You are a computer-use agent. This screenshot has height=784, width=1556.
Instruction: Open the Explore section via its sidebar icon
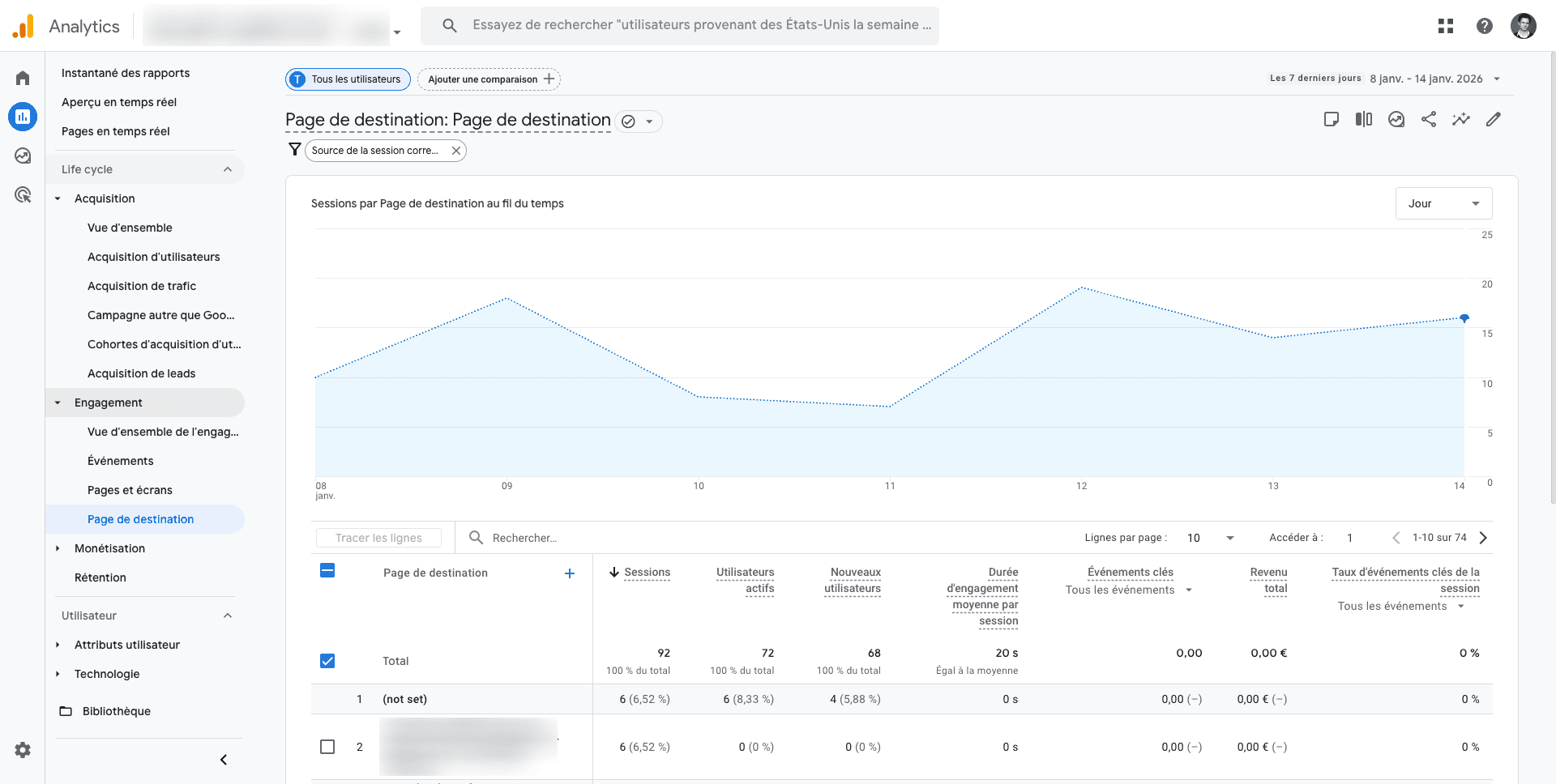coord(22,155)
